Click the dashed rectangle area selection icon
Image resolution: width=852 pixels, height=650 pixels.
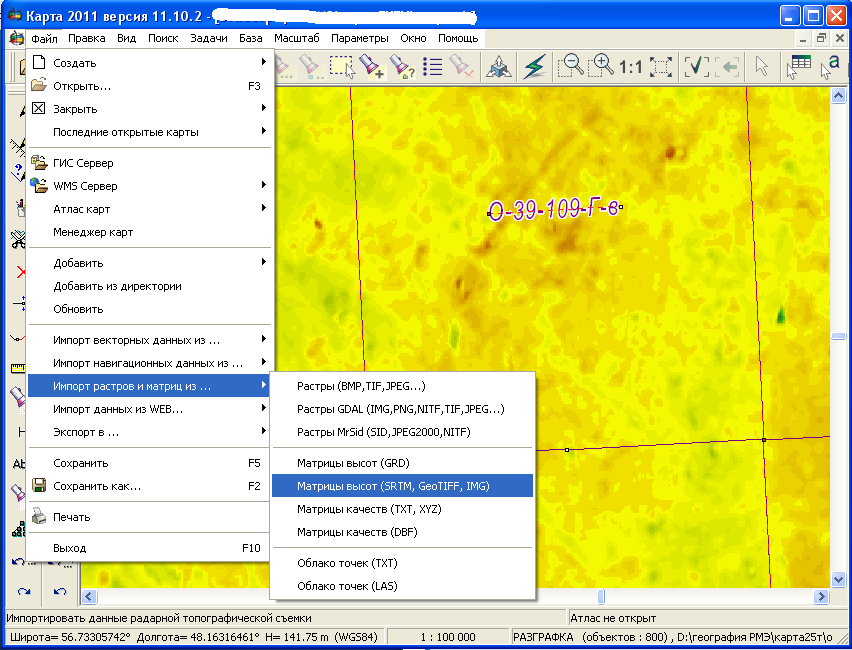[x=342, y=67]
